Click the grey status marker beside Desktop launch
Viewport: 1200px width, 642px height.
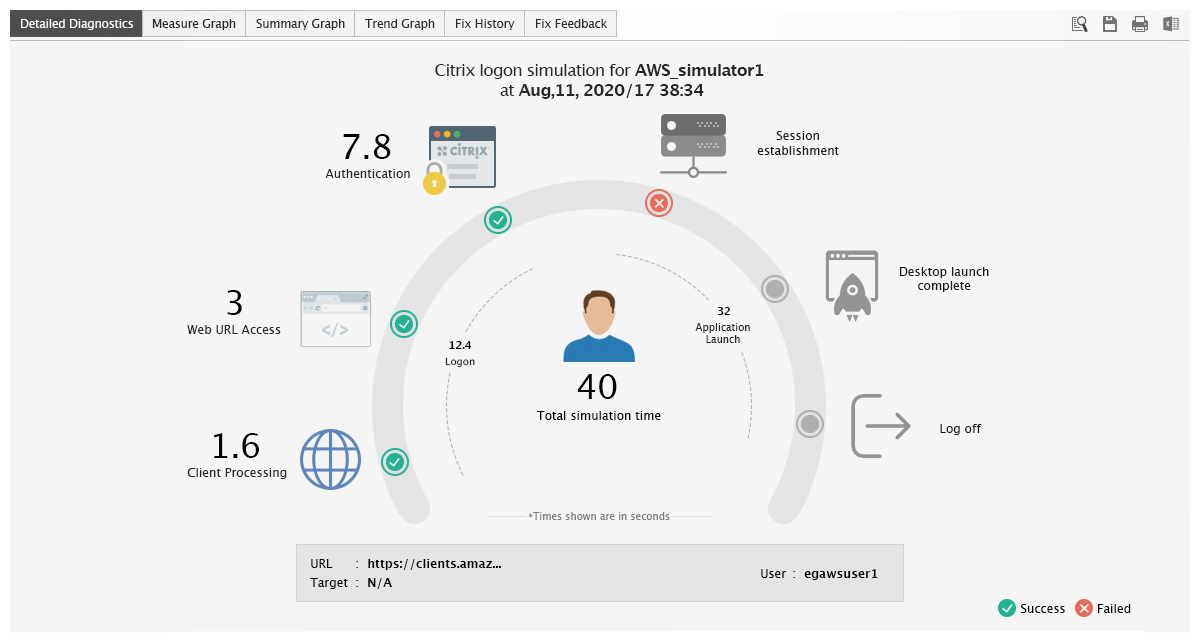(x=775, y=289)
